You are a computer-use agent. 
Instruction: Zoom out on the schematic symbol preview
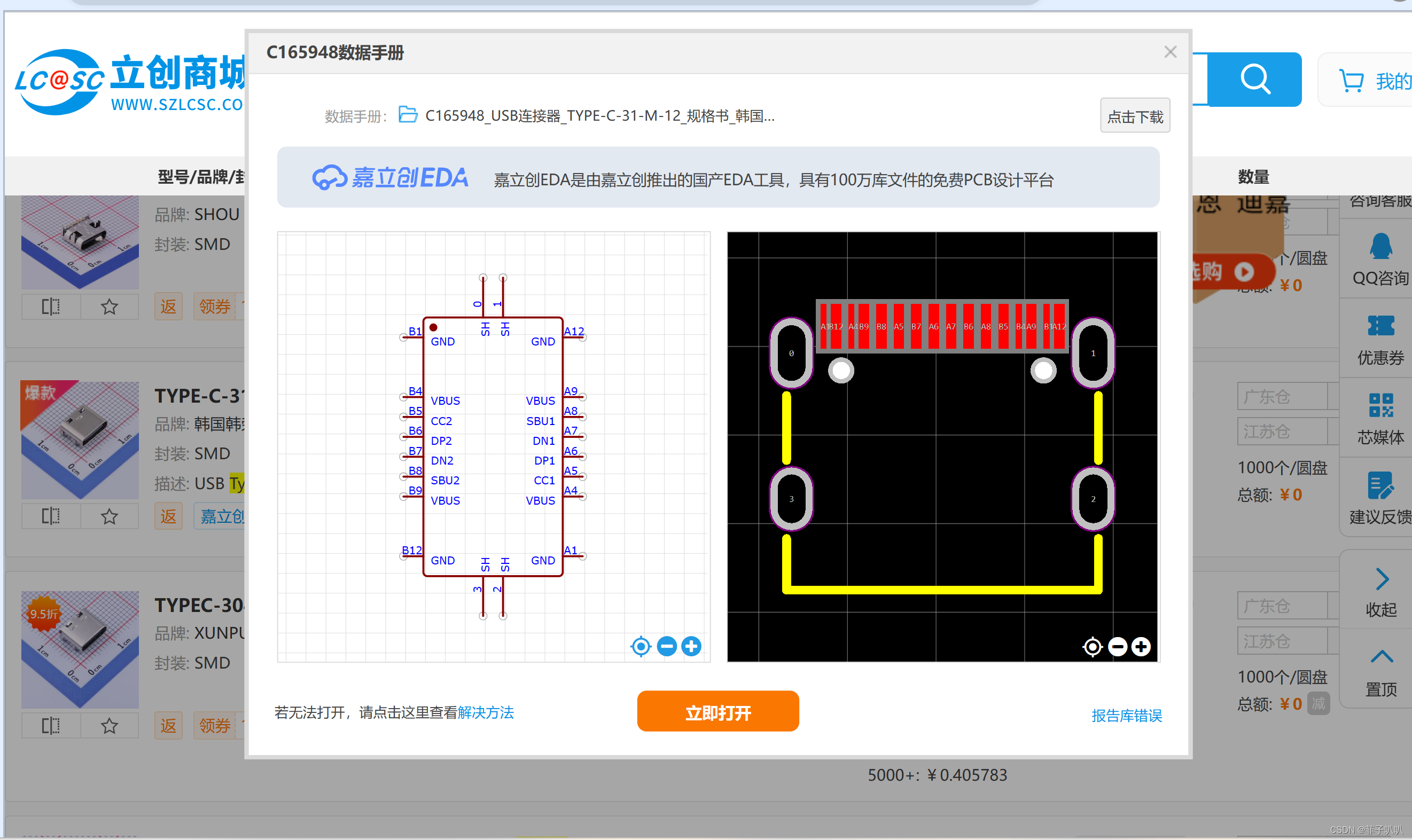pos(666,646)
